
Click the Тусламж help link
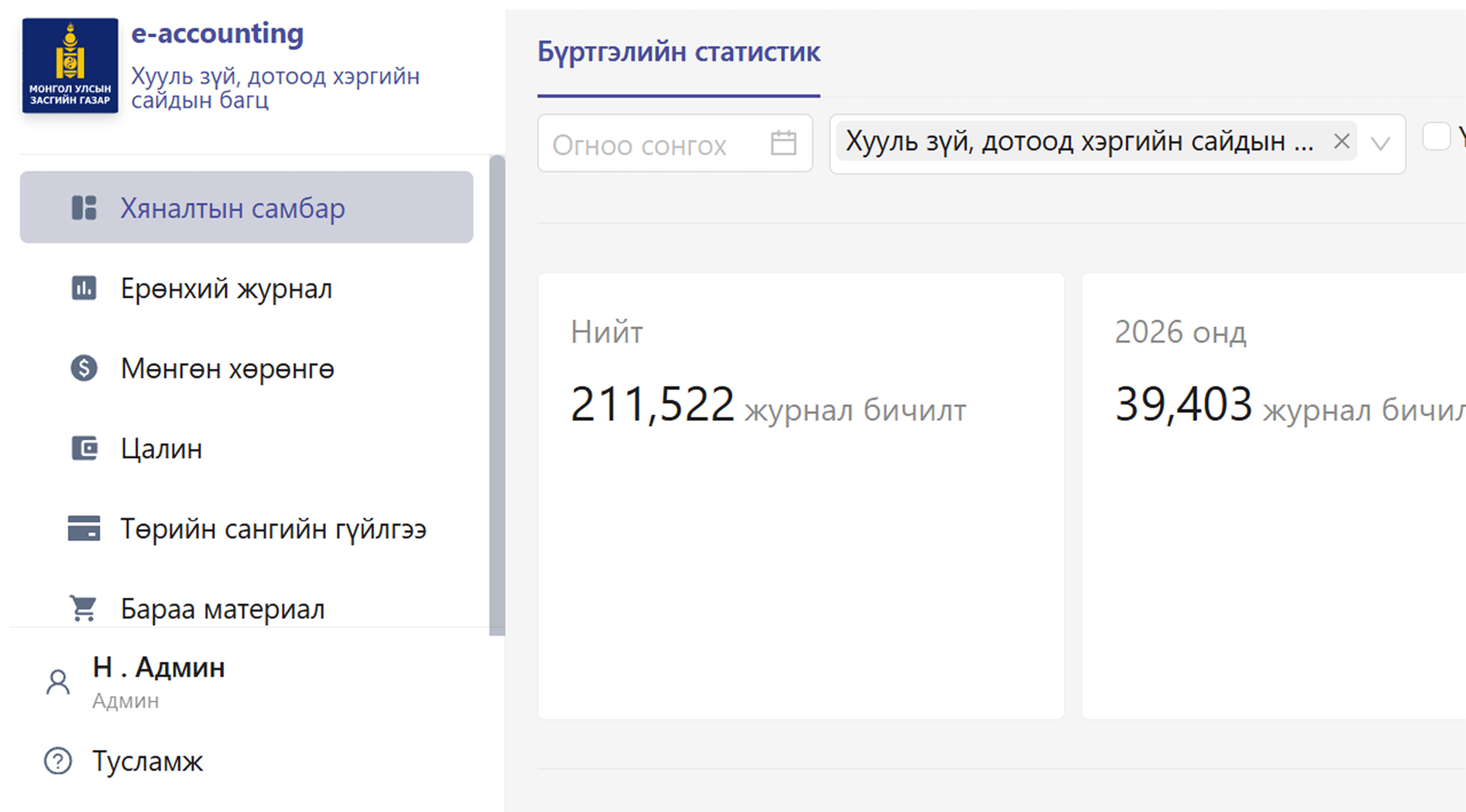tap(147, 761)
